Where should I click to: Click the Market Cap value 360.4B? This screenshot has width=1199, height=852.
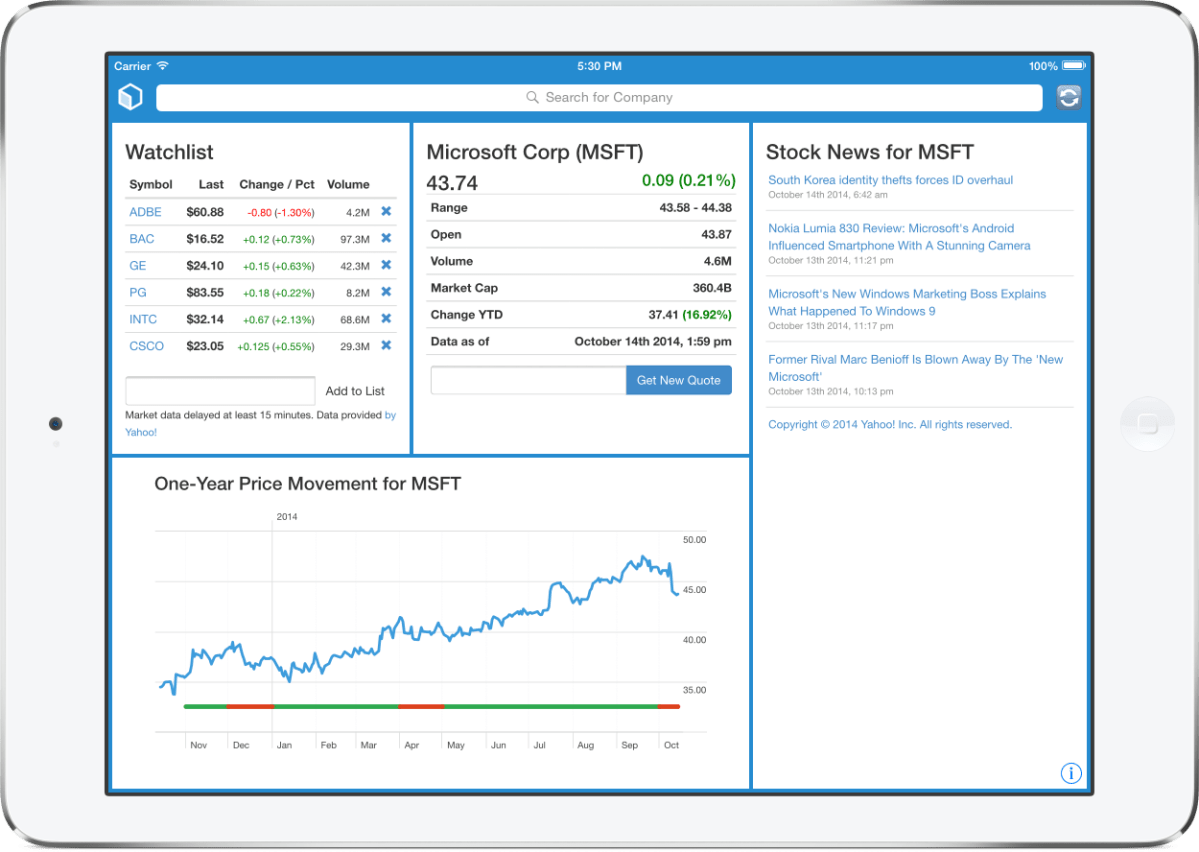click(712, 288)
